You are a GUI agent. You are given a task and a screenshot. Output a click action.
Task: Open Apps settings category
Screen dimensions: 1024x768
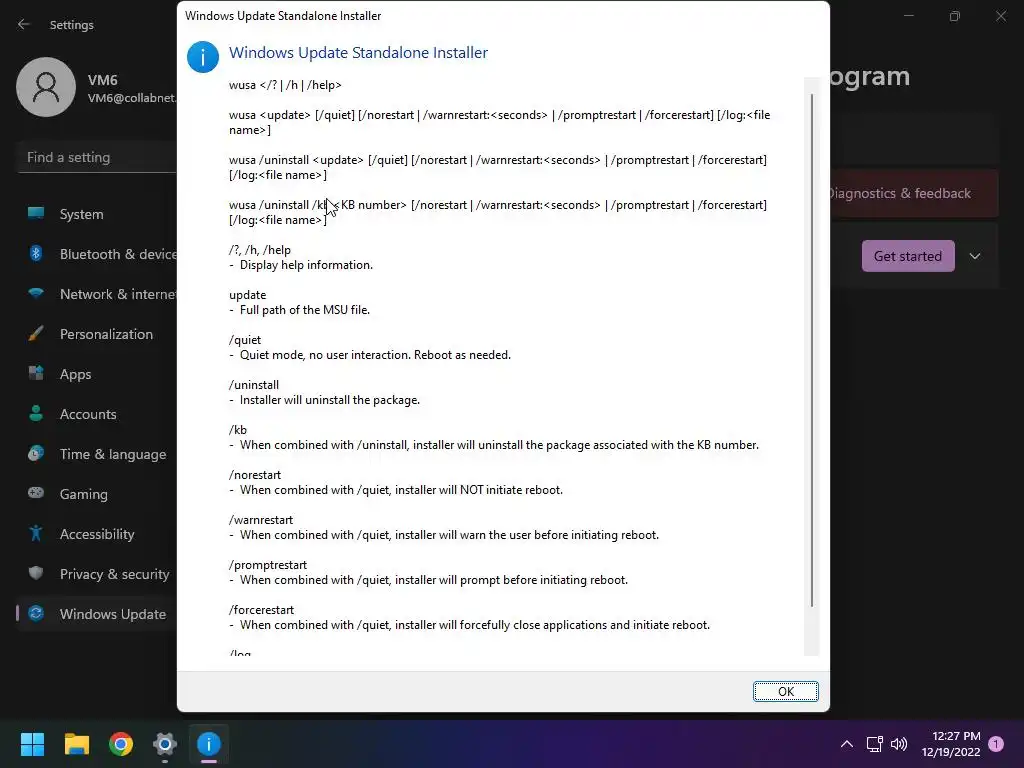(x=98, y=374)
